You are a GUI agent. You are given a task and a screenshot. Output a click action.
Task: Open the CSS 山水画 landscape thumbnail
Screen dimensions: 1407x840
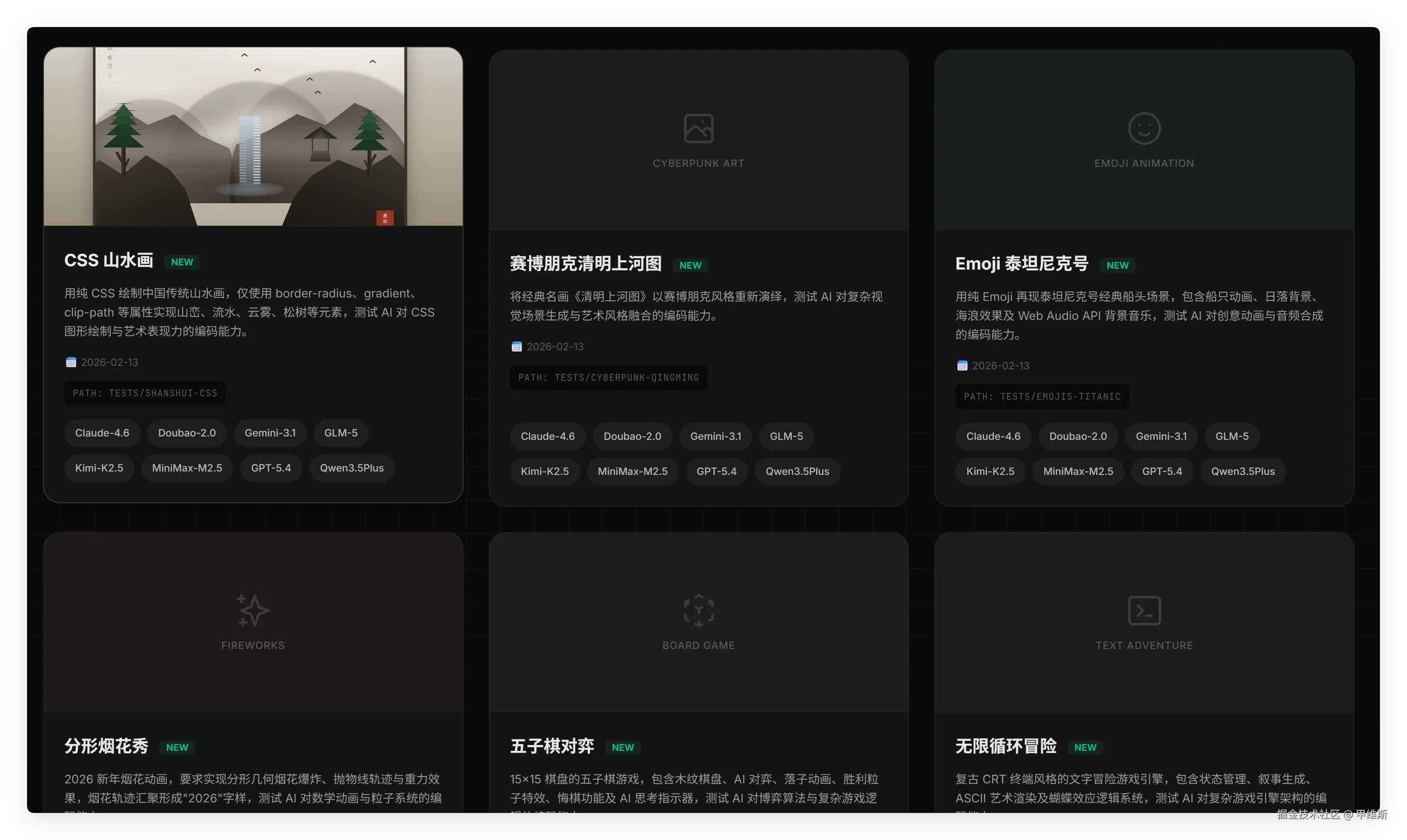[x=252, y=136]
